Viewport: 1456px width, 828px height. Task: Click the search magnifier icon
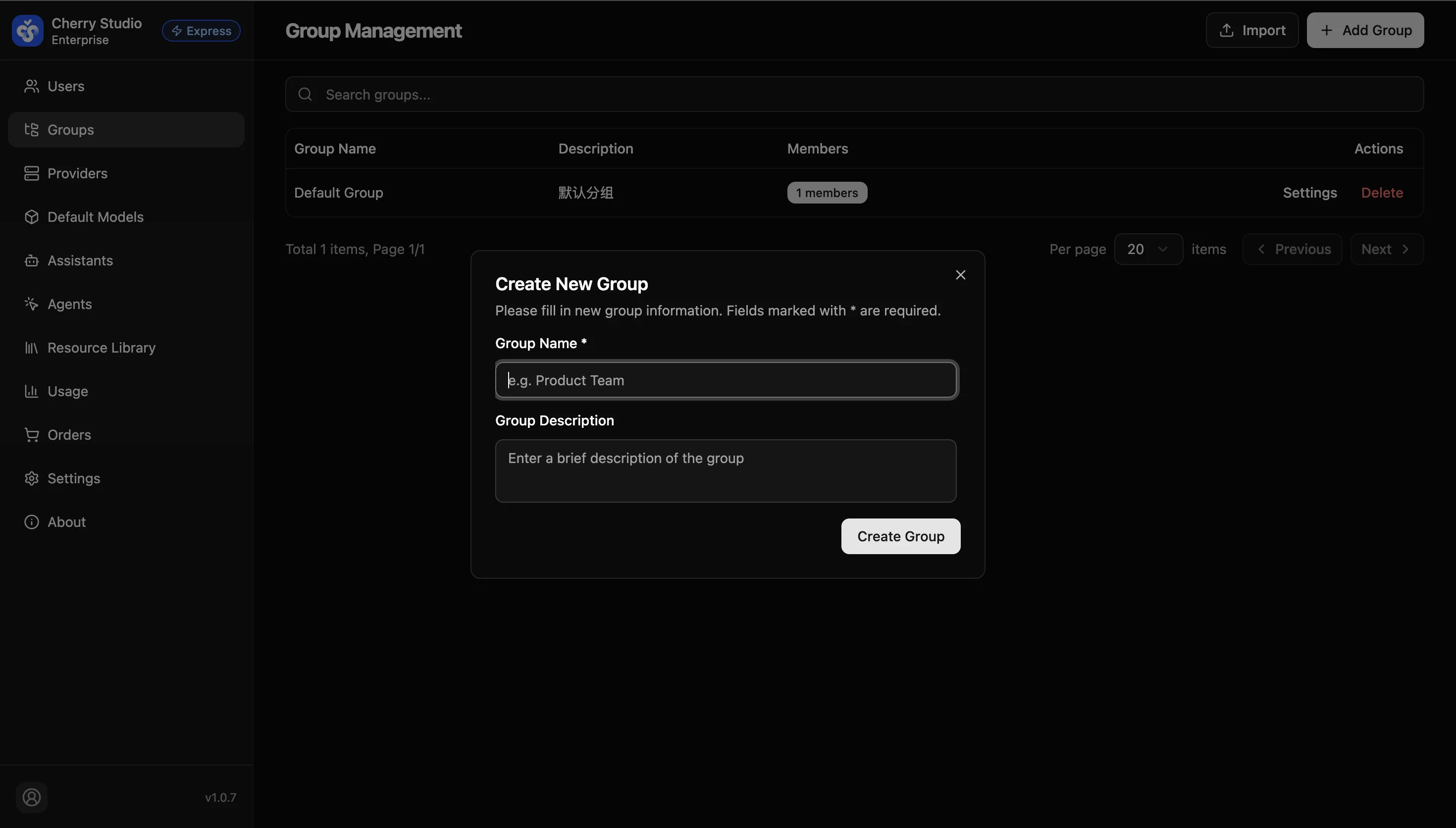pyautogui.click(x=305, y=95)
